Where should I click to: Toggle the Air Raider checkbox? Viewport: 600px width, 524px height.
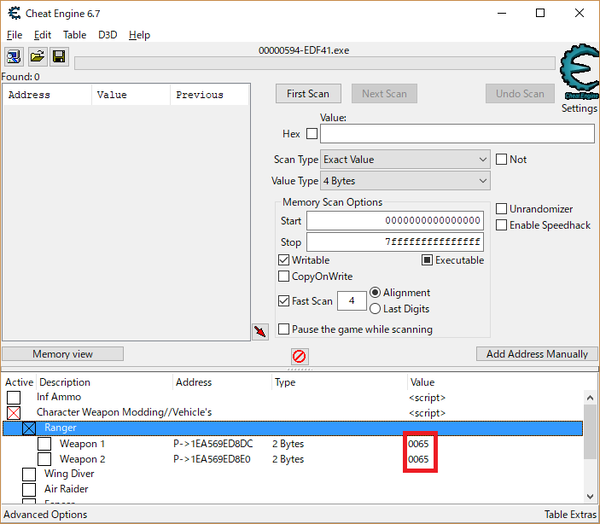coord(29,490)
